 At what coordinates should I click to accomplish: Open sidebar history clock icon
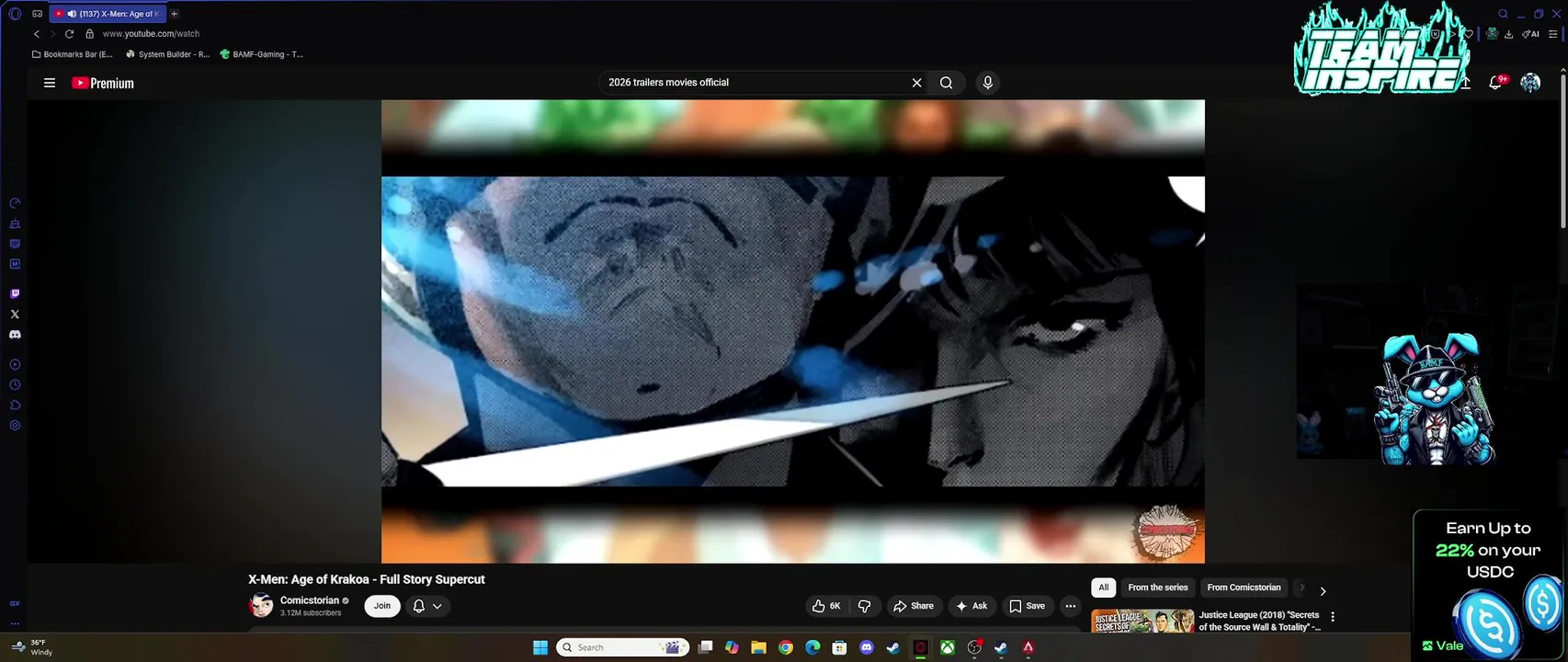click(x=15, y=385)
